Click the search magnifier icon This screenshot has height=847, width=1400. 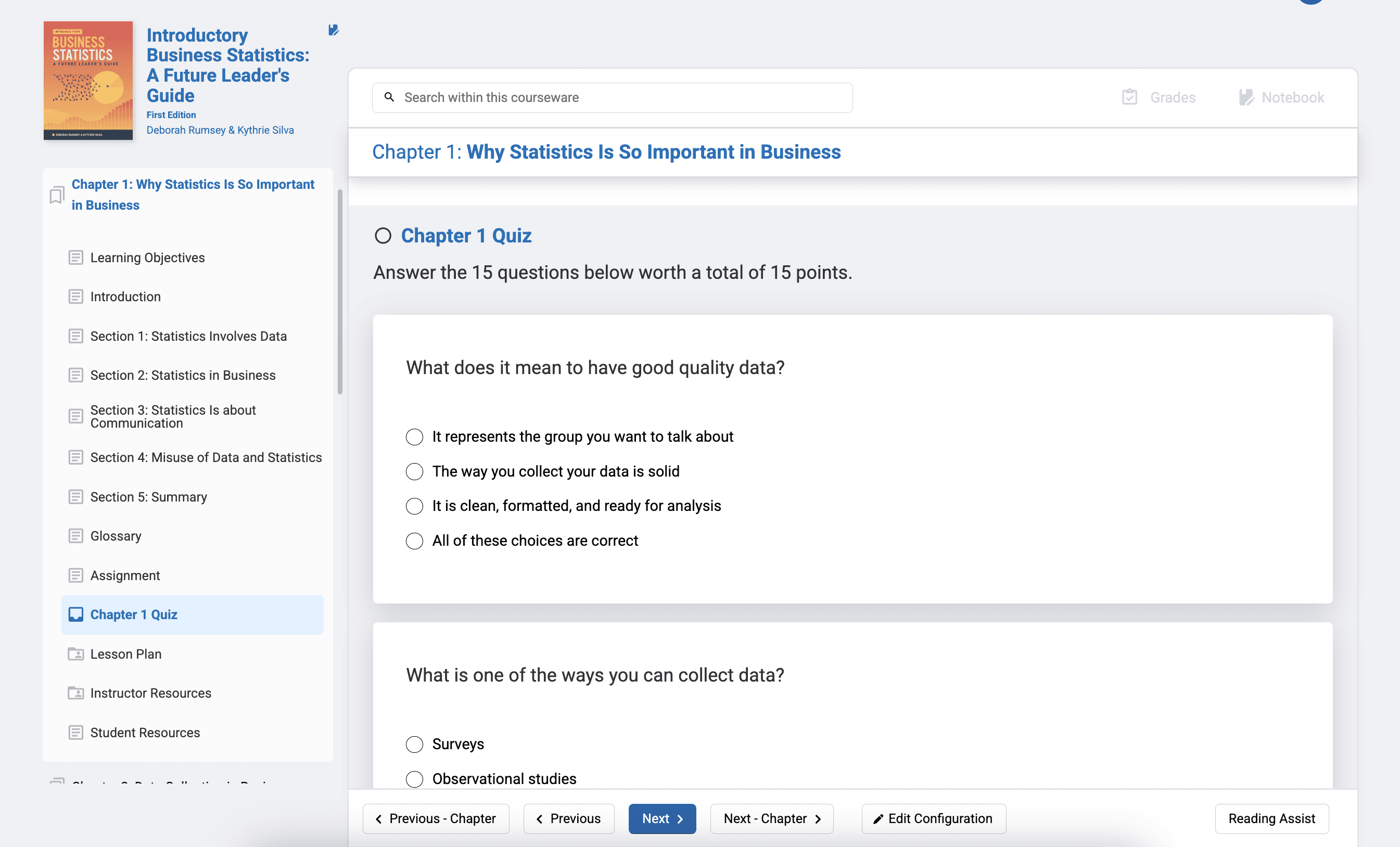pos(389,97)
